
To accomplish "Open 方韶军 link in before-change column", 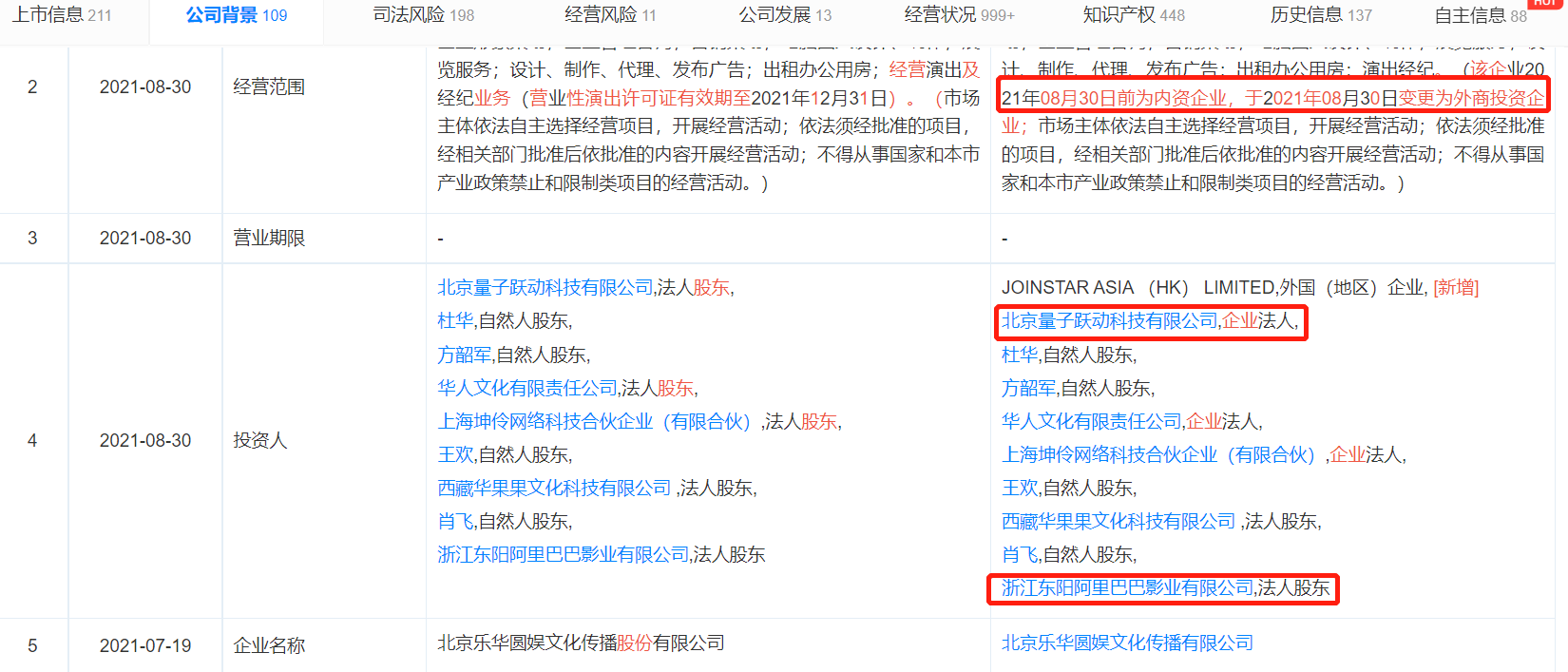I will (x=464, y=355).
